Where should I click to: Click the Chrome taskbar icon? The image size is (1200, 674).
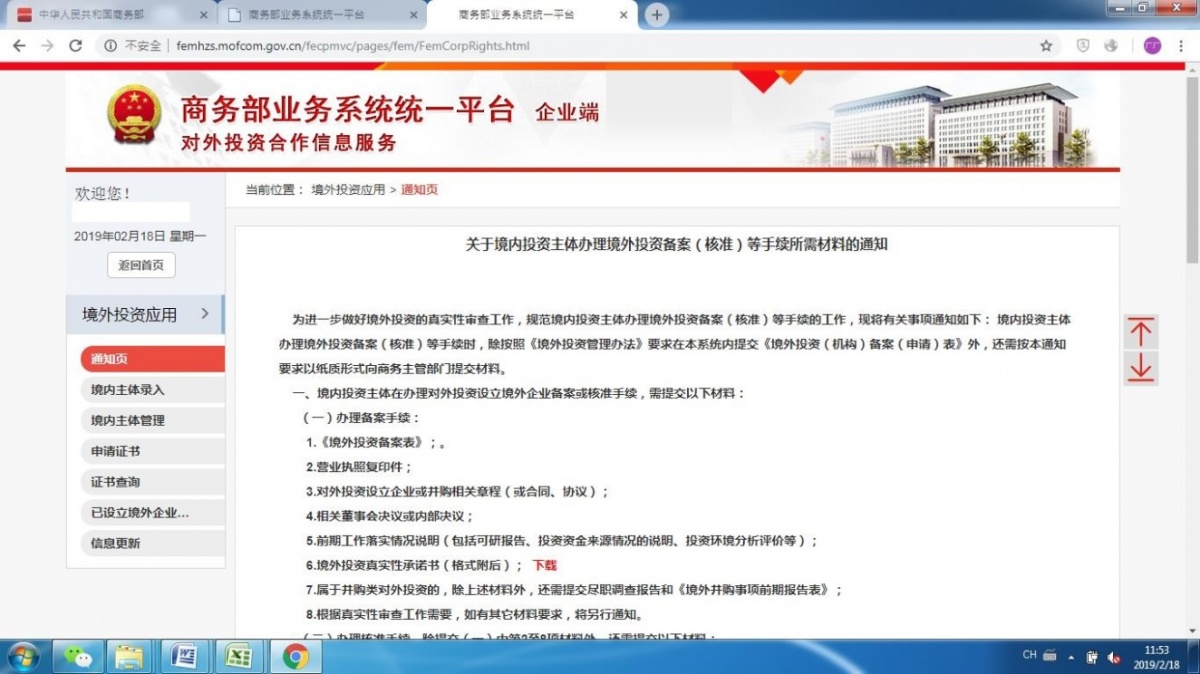coord(294,656)
